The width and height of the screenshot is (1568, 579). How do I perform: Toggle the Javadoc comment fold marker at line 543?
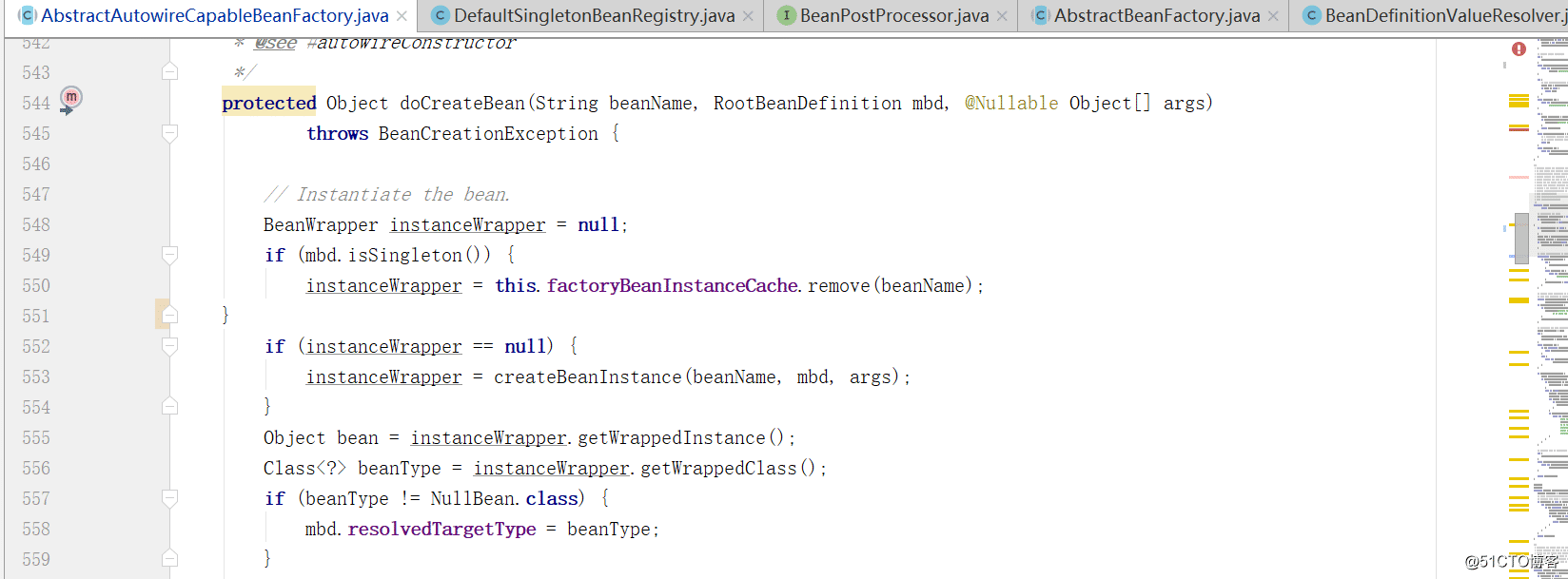pyautogui.click(x=169, y=72)
